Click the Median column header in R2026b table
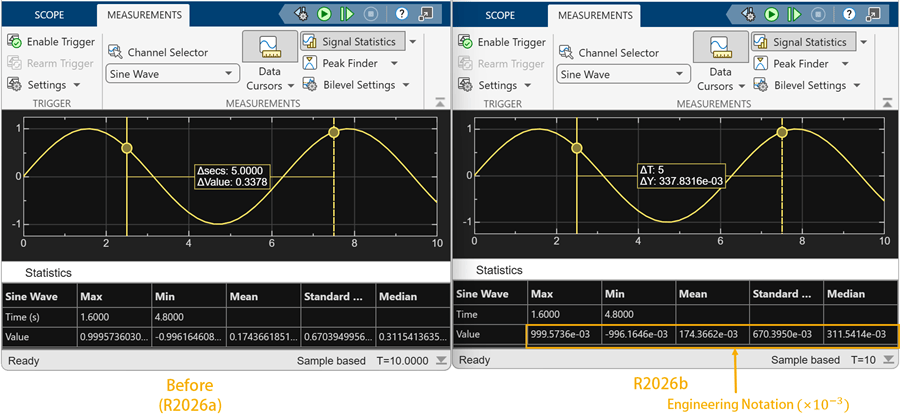Viewport: 900px width, 418px height. [860, 294]
